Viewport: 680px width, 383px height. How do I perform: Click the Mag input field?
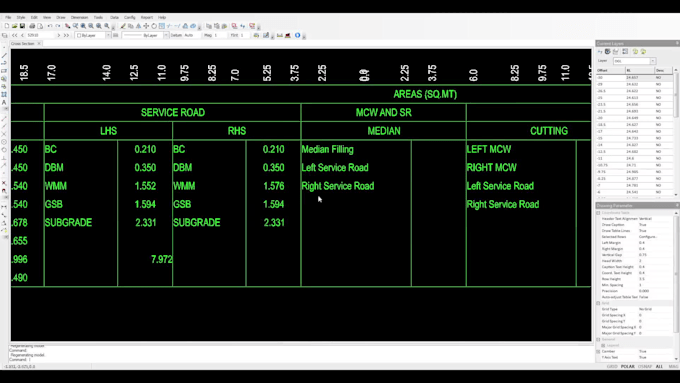[x=220, y=35]
